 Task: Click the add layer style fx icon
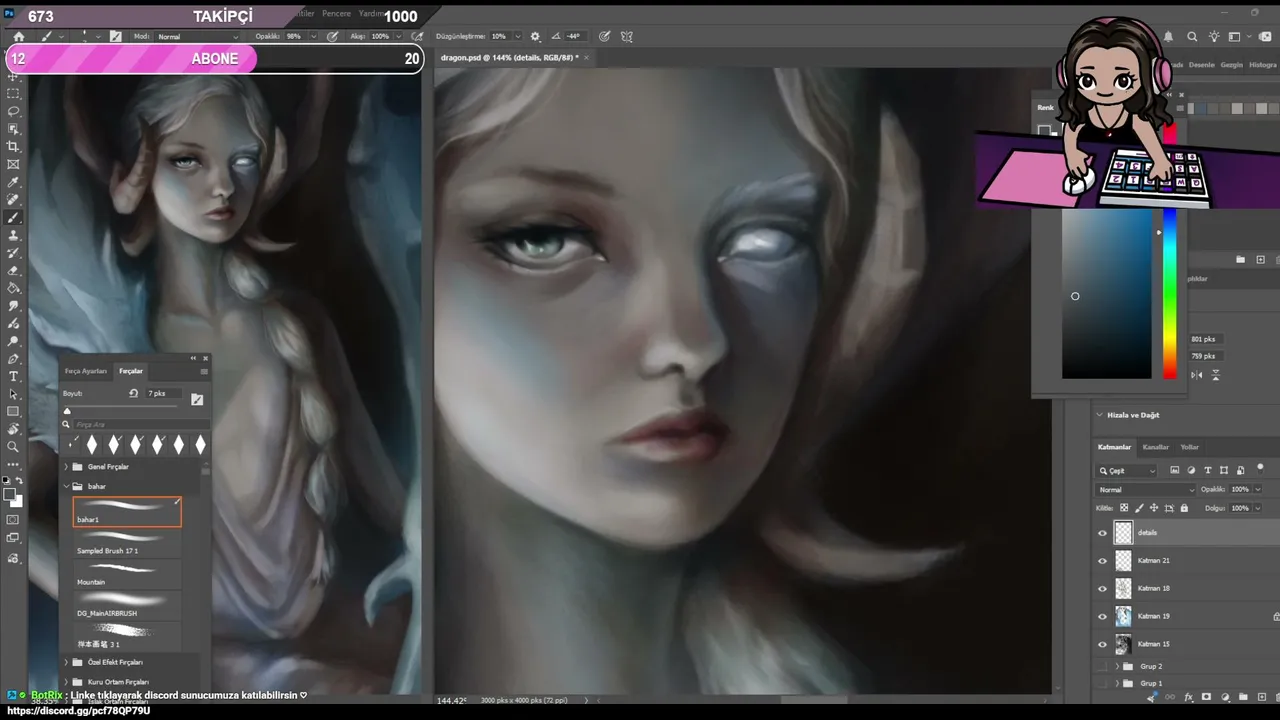point(1188,697)
